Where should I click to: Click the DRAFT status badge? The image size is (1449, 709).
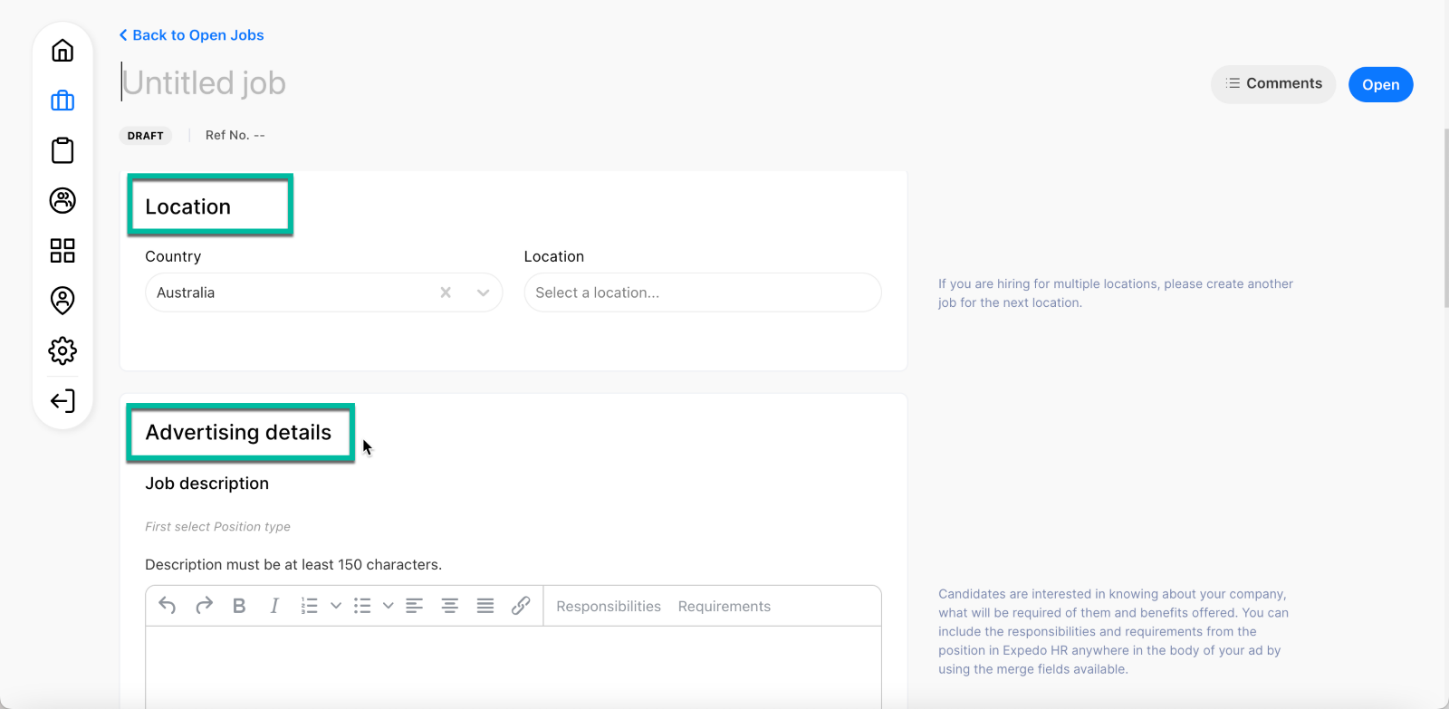coord(145,136)
